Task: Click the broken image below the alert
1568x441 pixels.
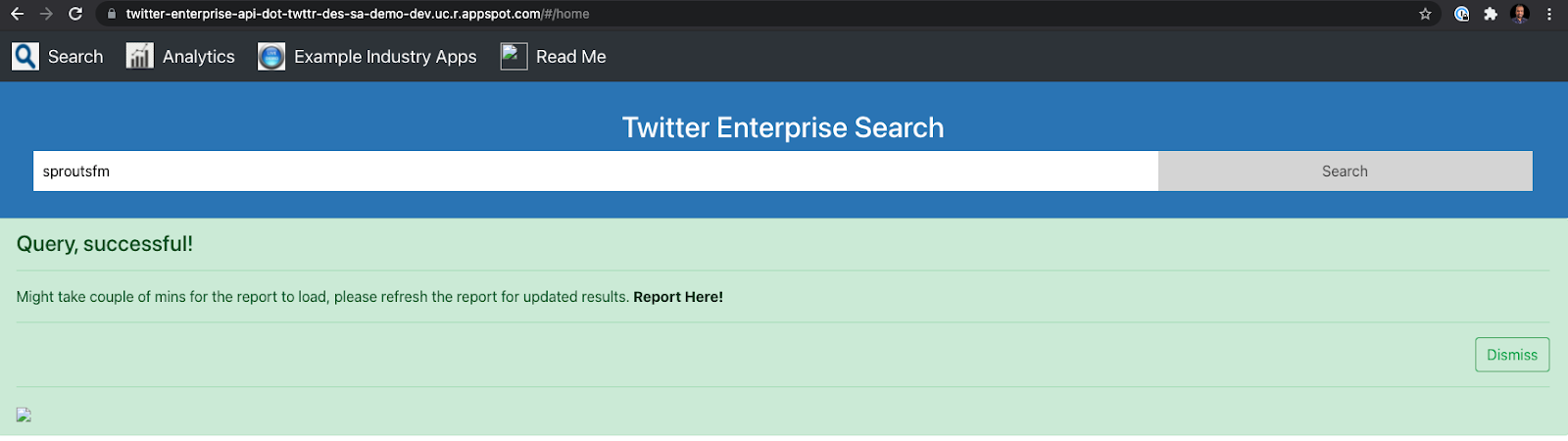Action: [x=24, y=415]
